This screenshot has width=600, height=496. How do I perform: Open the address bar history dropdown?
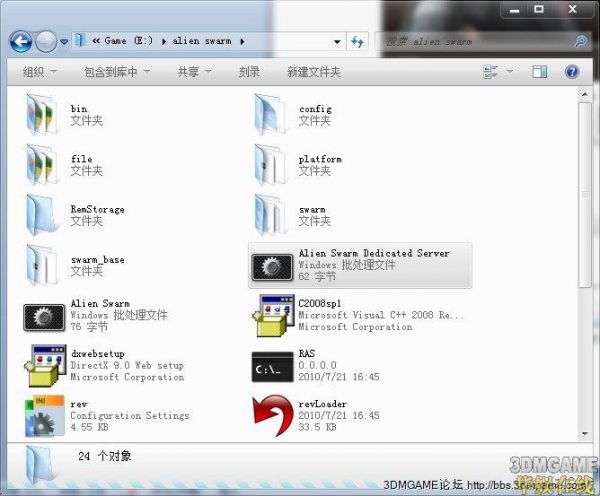coord(337,41)
